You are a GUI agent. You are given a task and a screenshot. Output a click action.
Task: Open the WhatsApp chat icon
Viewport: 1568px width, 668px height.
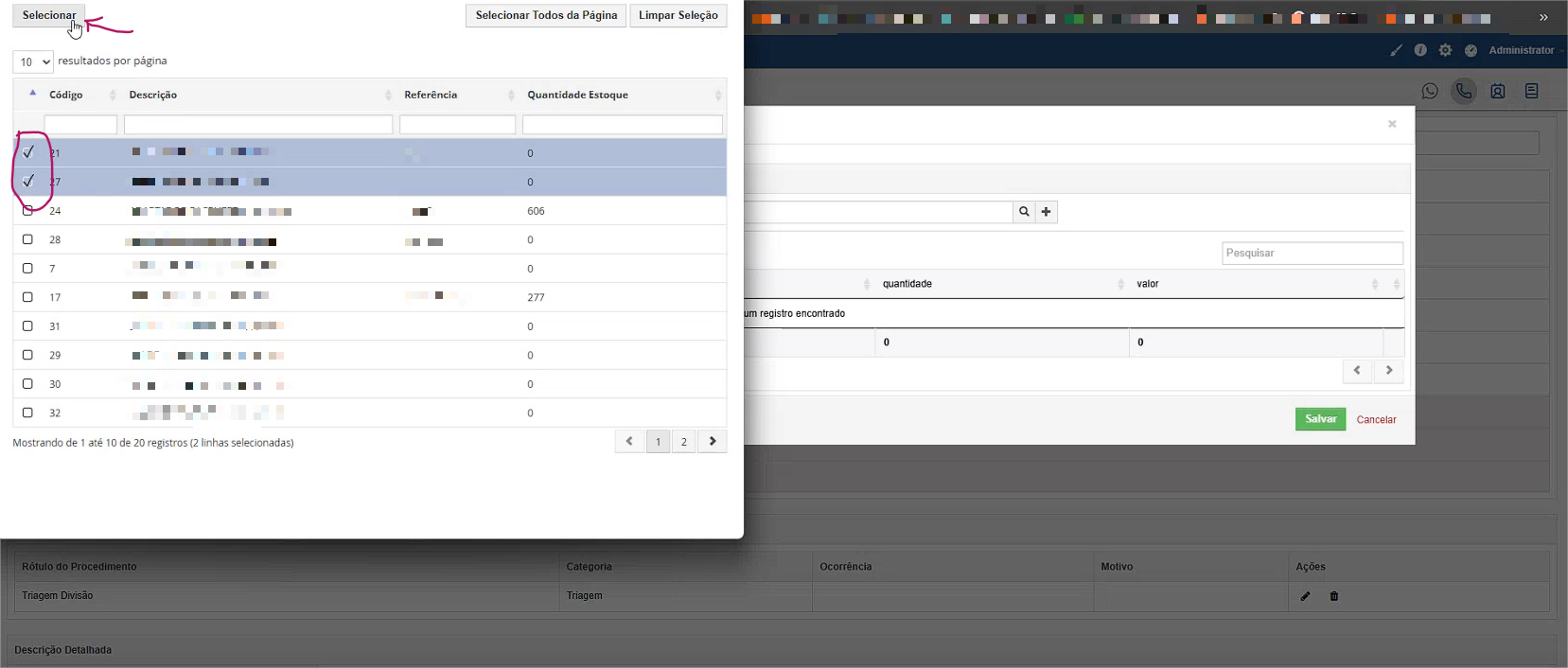pos(1429,92)
